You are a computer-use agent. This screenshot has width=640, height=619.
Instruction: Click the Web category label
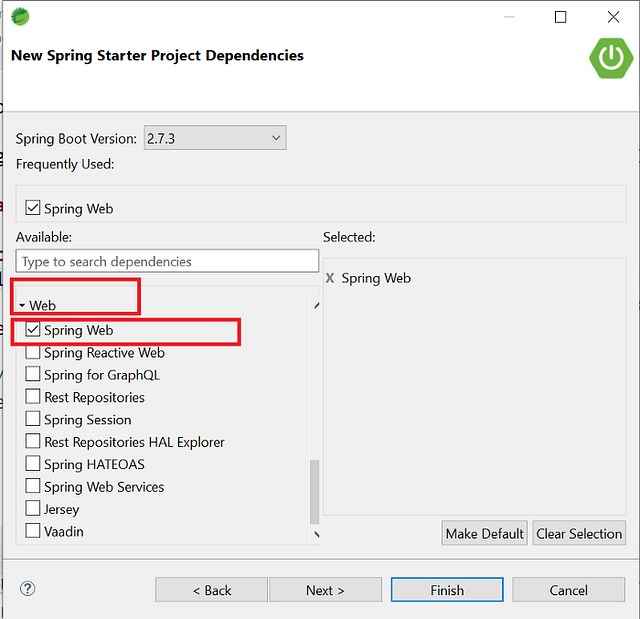(x=42, y=305)
